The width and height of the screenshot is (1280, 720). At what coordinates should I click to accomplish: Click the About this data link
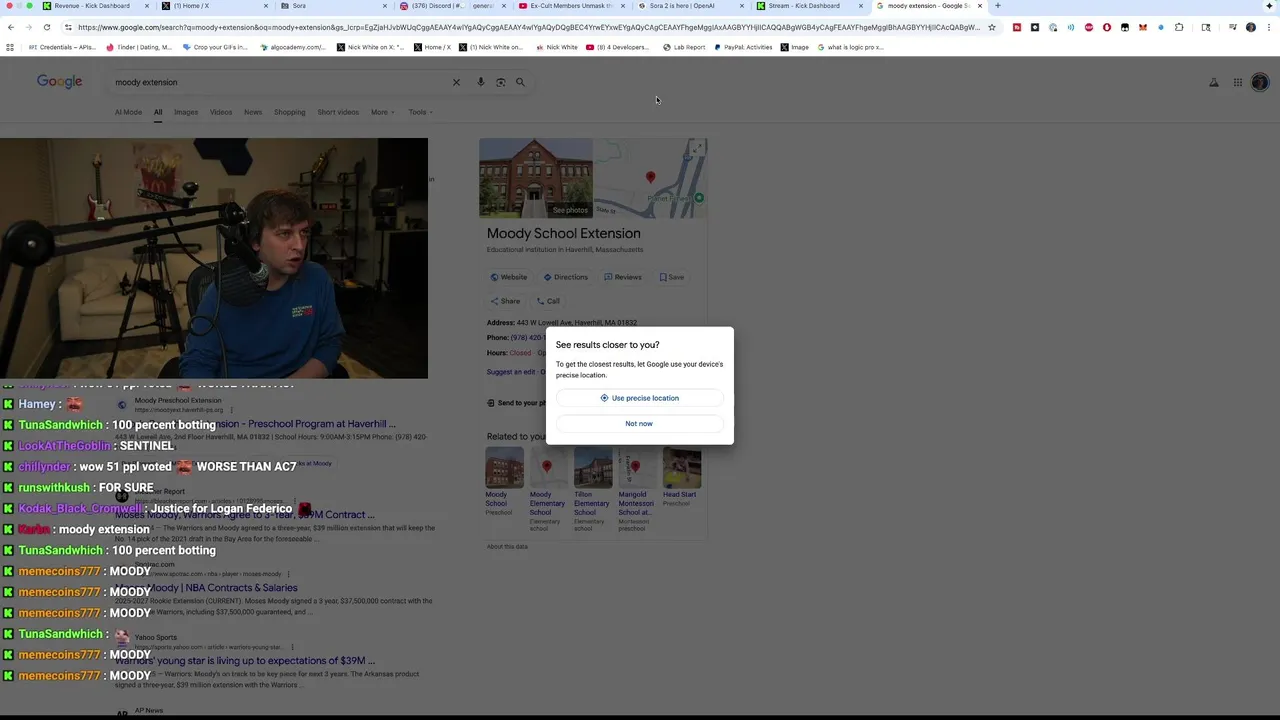click(507, 547)
